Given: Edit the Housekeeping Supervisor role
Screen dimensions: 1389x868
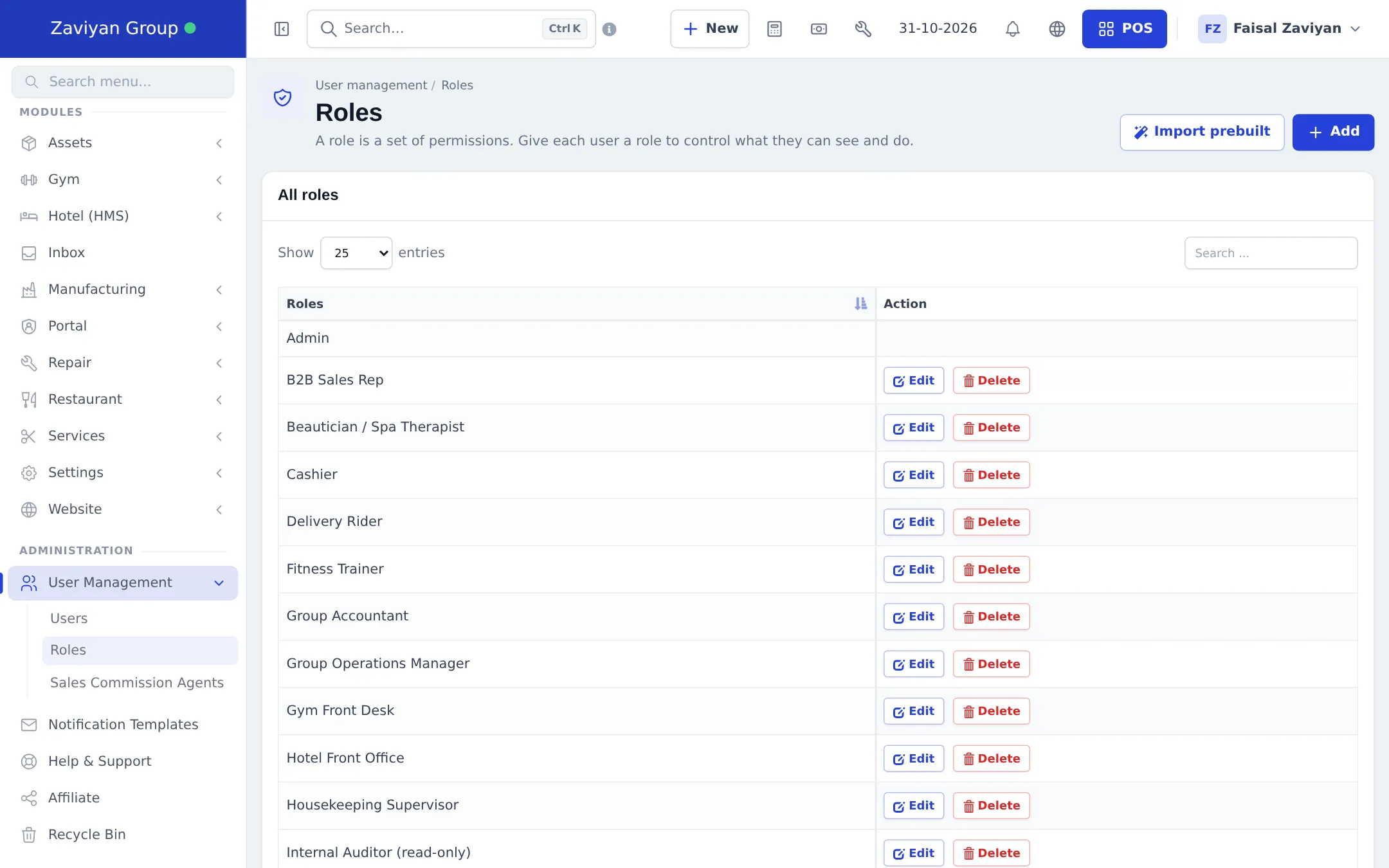Looking at the screenshot, I should coord(914,806).
